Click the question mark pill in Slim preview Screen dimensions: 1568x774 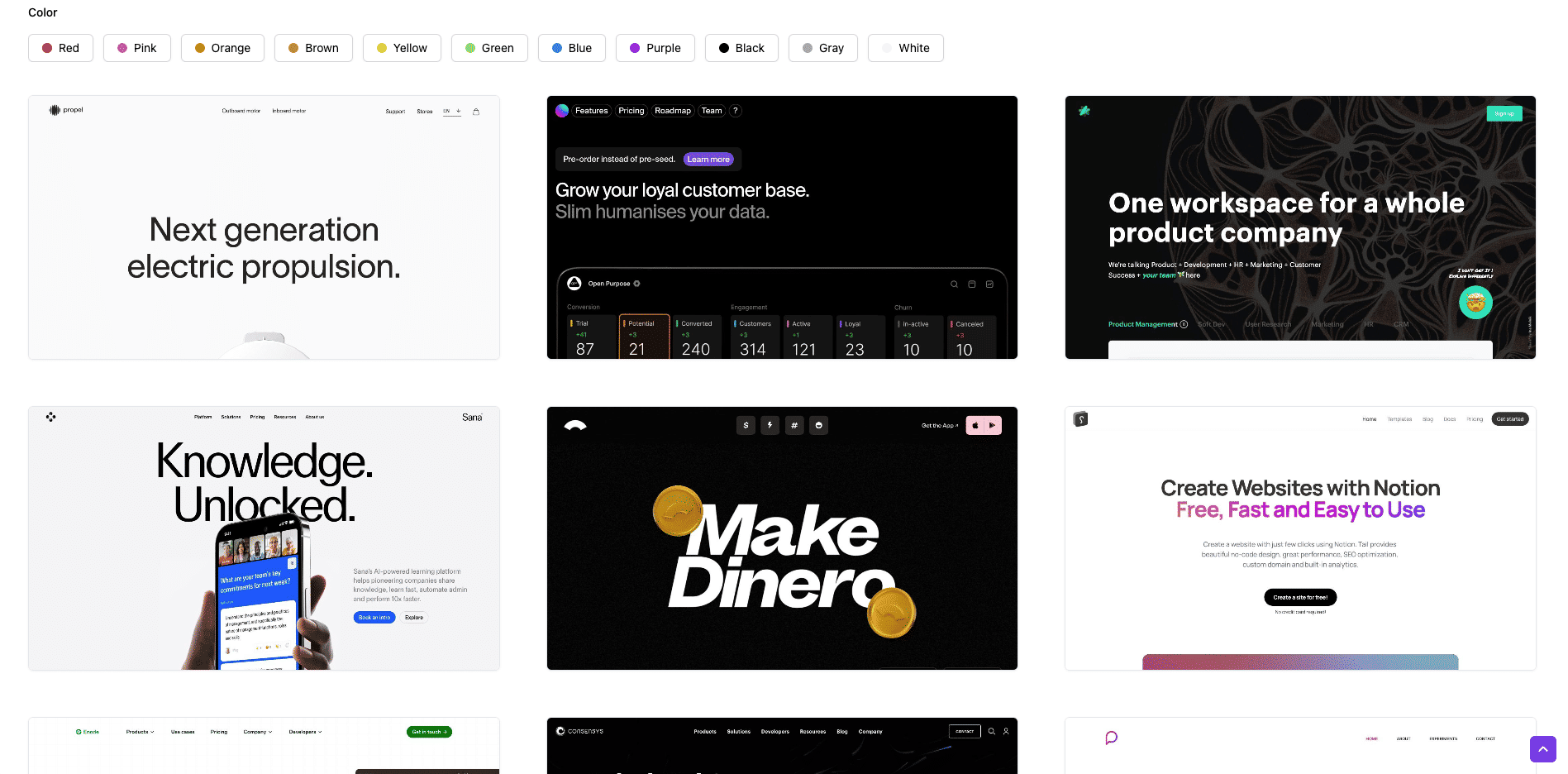click(x=735, y=111)
